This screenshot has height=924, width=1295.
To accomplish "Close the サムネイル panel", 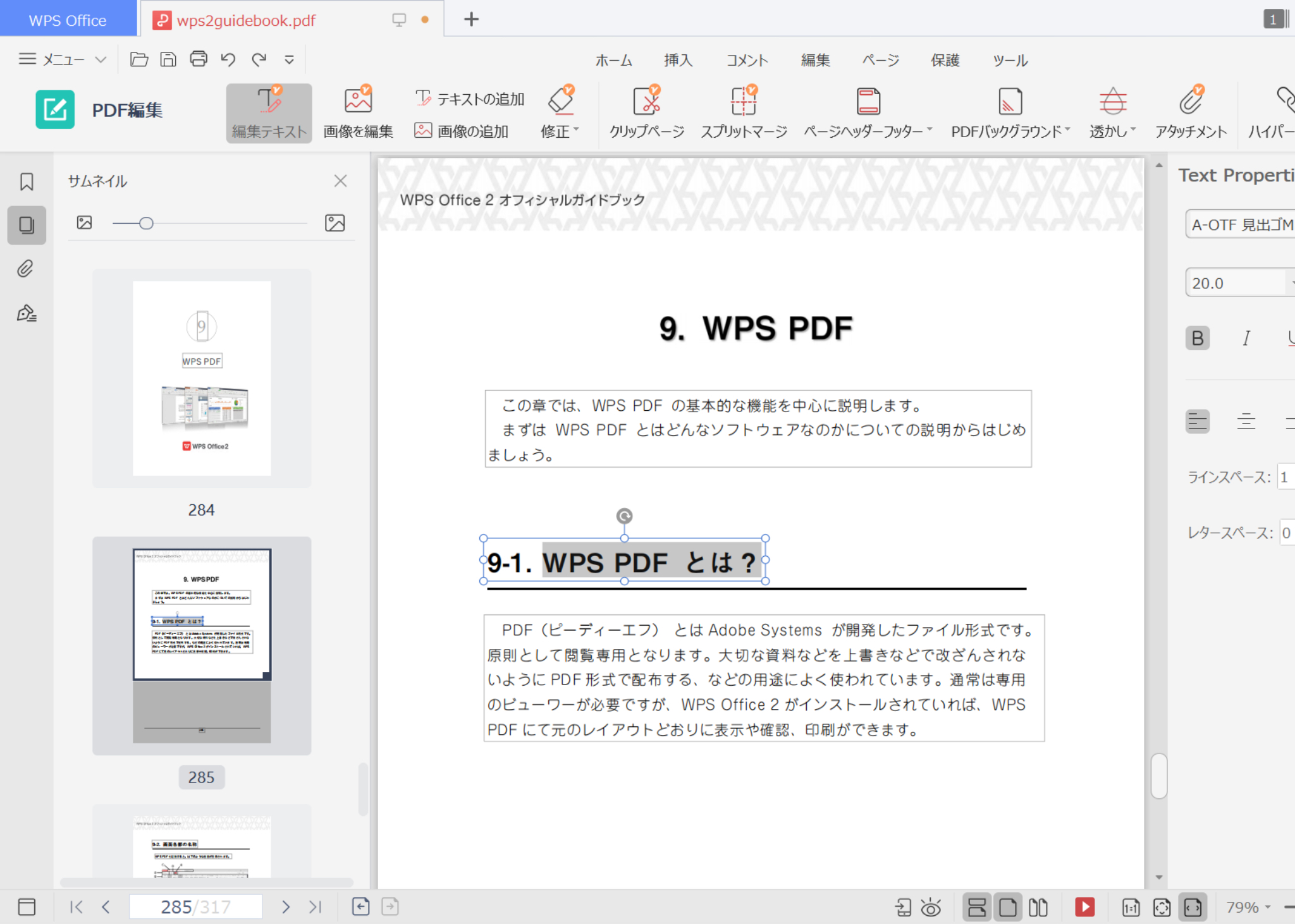I will click(340, 181).
